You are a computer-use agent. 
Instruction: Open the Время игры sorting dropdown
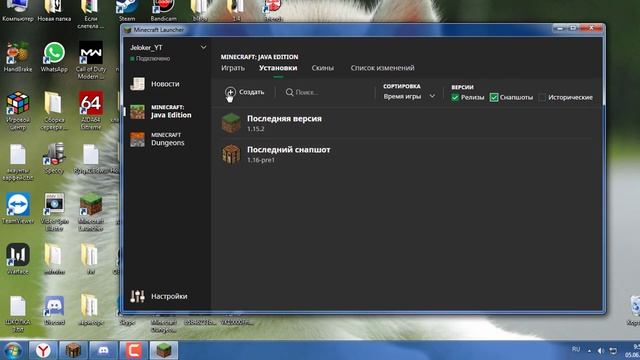[x=409, y=96]
